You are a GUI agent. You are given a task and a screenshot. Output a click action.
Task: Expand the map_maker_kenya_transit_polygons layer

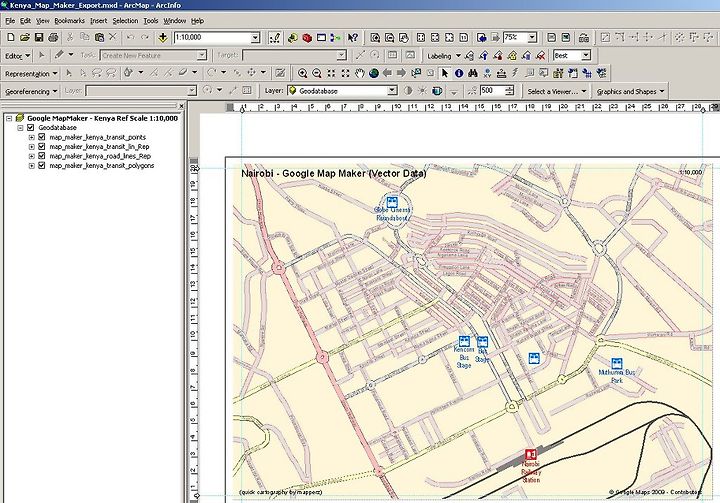coord(31,165)
